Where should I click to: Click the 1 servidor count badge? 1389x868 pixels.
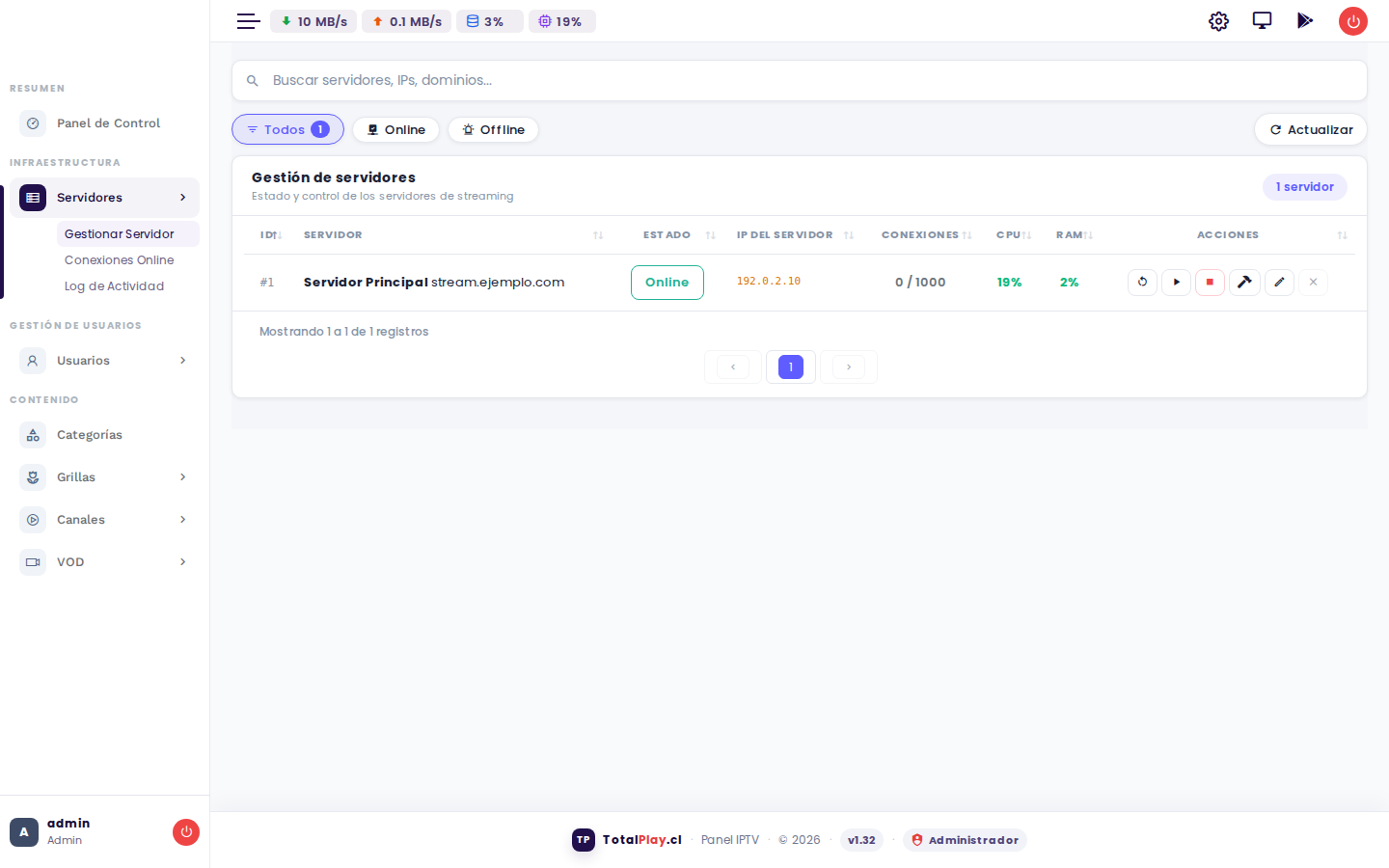coord(1304,187)
